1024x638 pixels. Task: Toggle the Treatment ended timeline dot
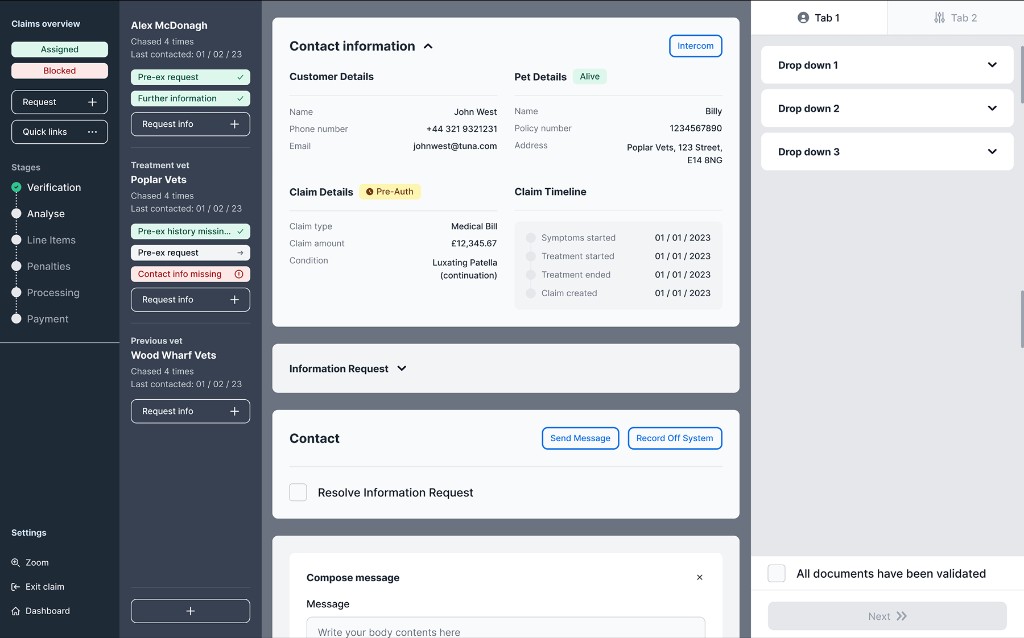coord(531,275)
